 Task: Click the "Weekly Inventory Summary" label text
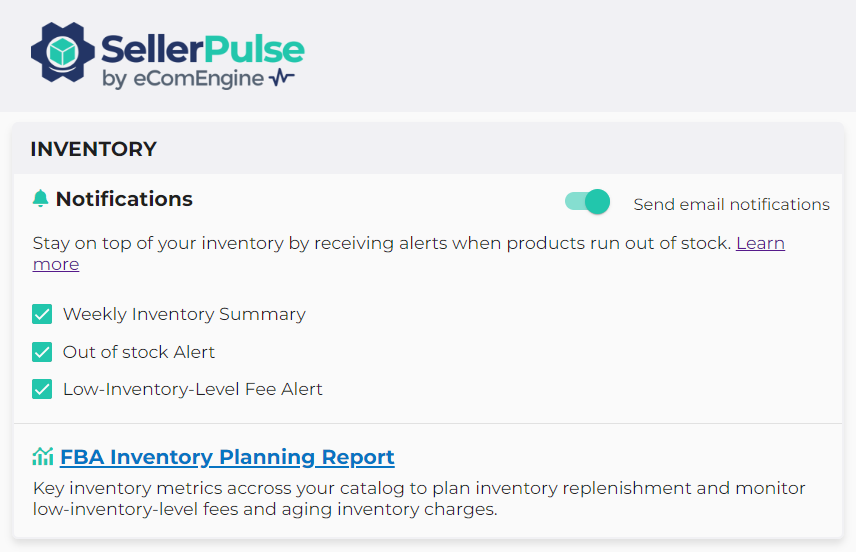click(x=184, y=314)
